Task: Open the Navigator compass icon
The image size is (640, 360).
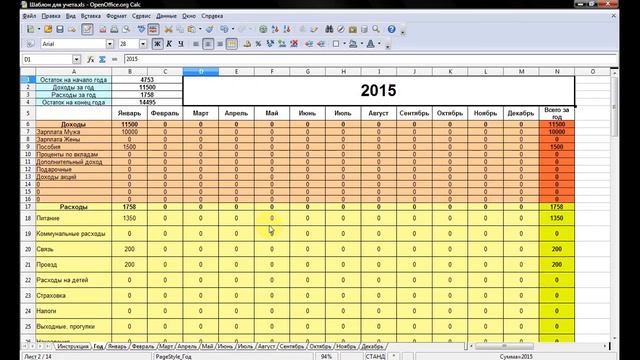Action: [341, 29]
